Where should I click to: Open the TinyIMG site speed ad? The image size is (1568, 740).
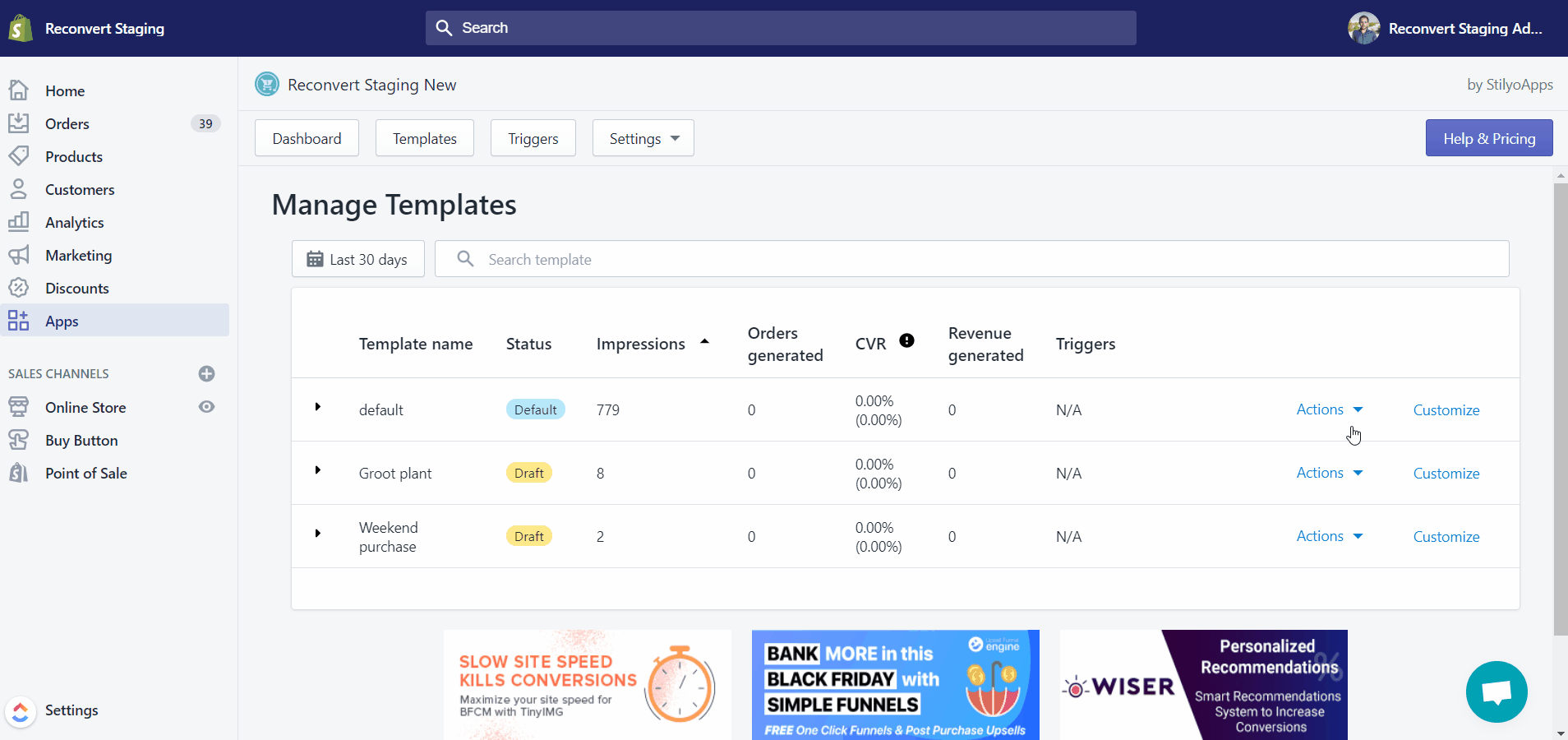pyautogui.click(x=588, y=685)
